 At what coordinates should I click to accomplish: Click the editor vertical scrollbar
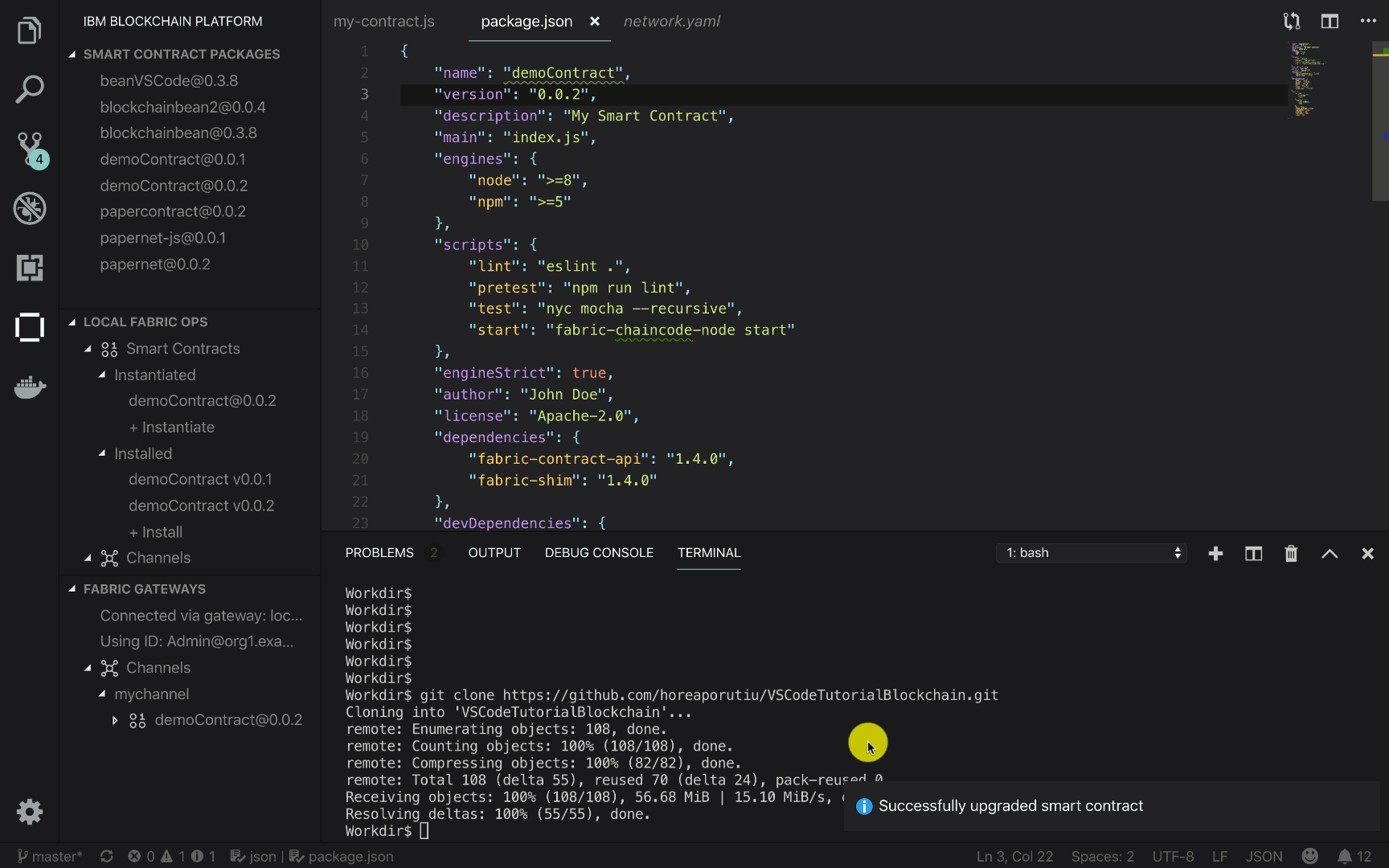point(1381,121)
